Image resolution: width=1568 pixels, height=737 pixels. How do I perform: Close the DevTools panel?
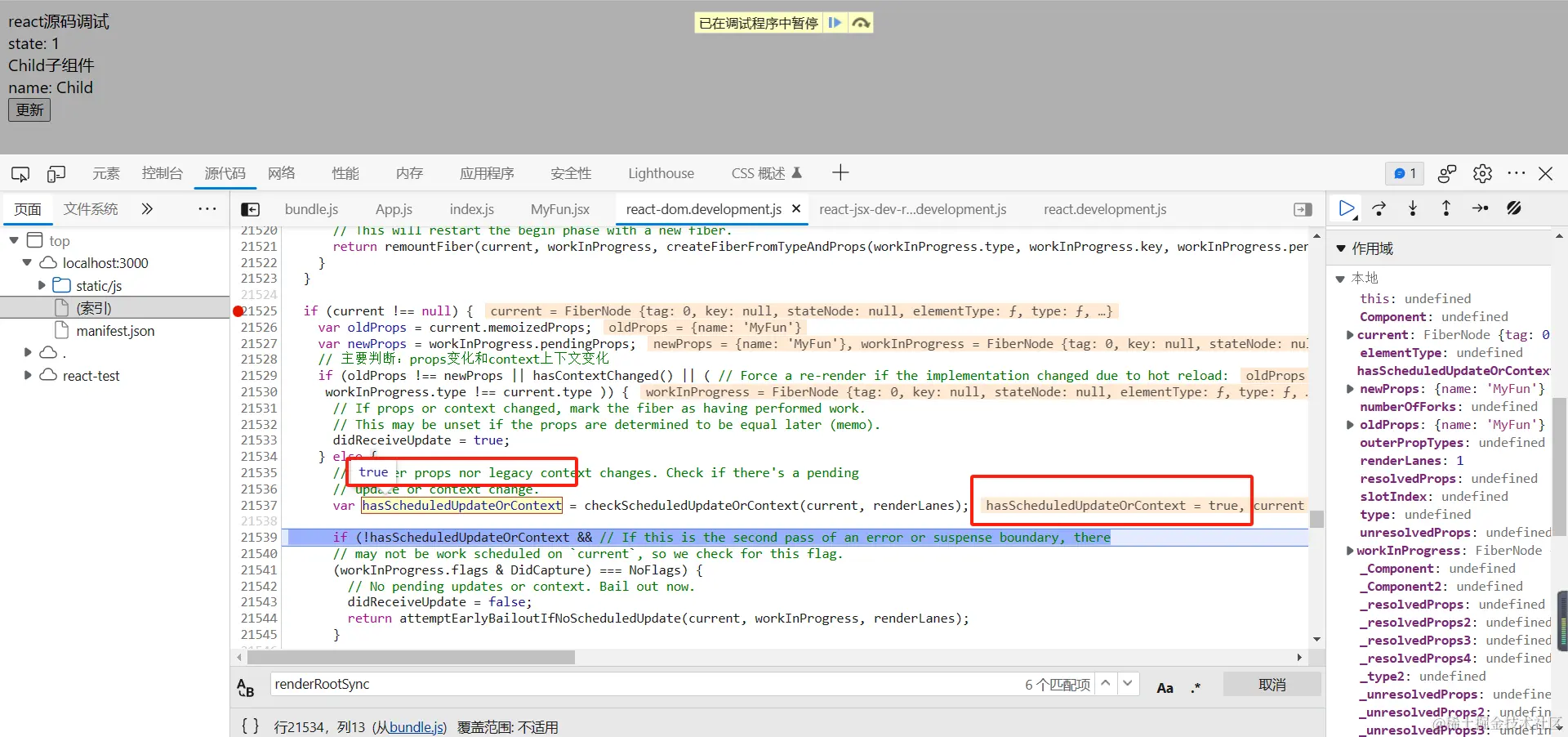pyautogui.click(x=1546, y=173)
